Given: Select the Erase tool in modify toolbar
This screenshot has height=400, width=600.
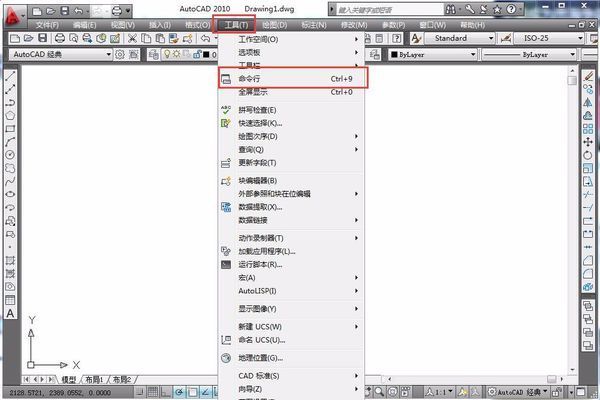Looking at the screenshot, I should pos(588,76).
